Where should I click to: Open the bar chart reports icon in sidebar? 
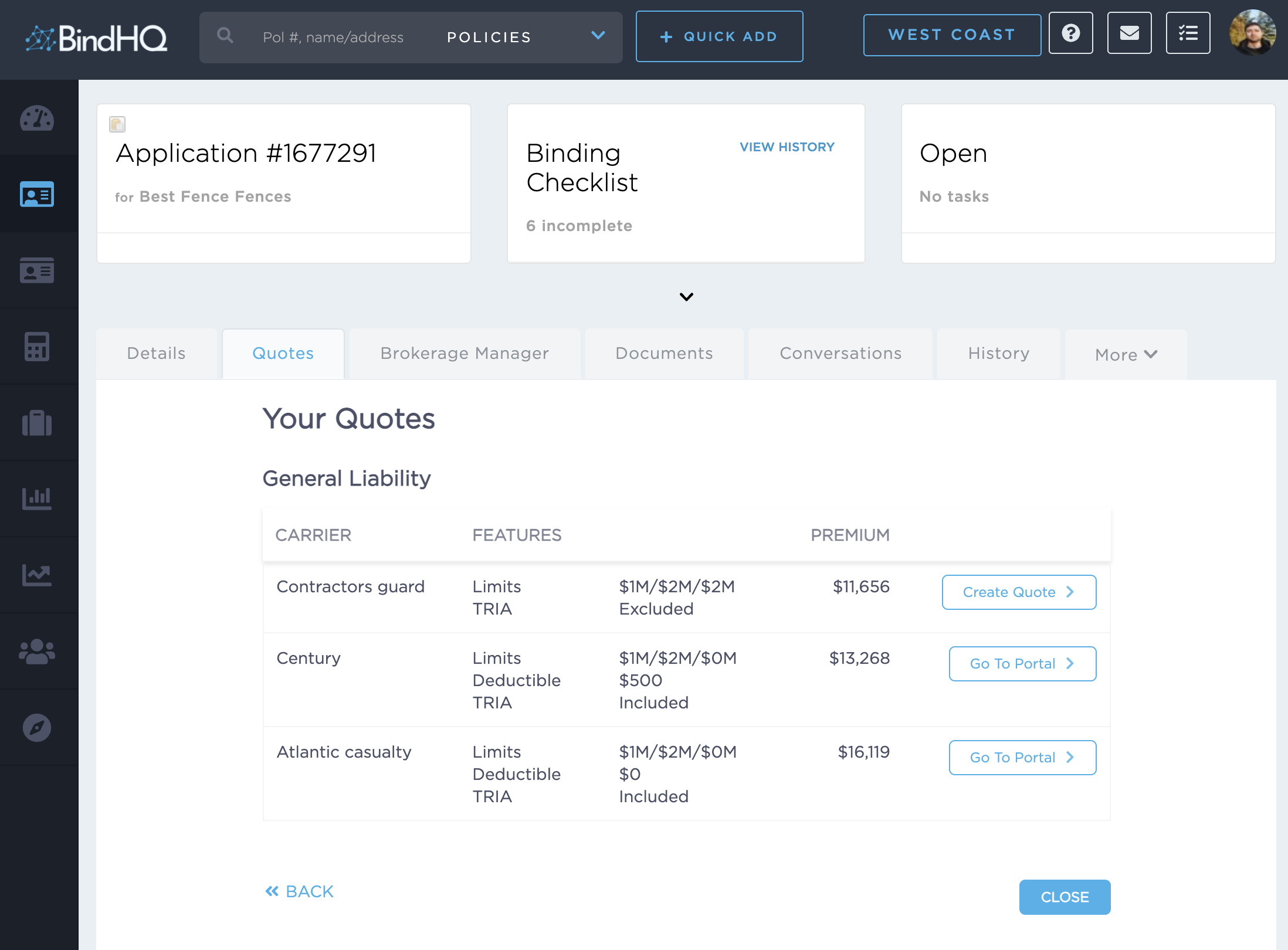point(37,499)
